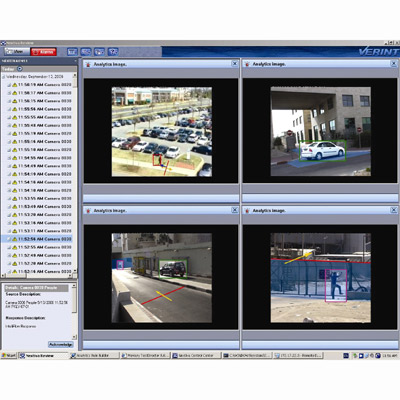Click warning icon on the 11:52:56 AM row
The width and height of the screenshot is (400, 400).
pos(15,239)
